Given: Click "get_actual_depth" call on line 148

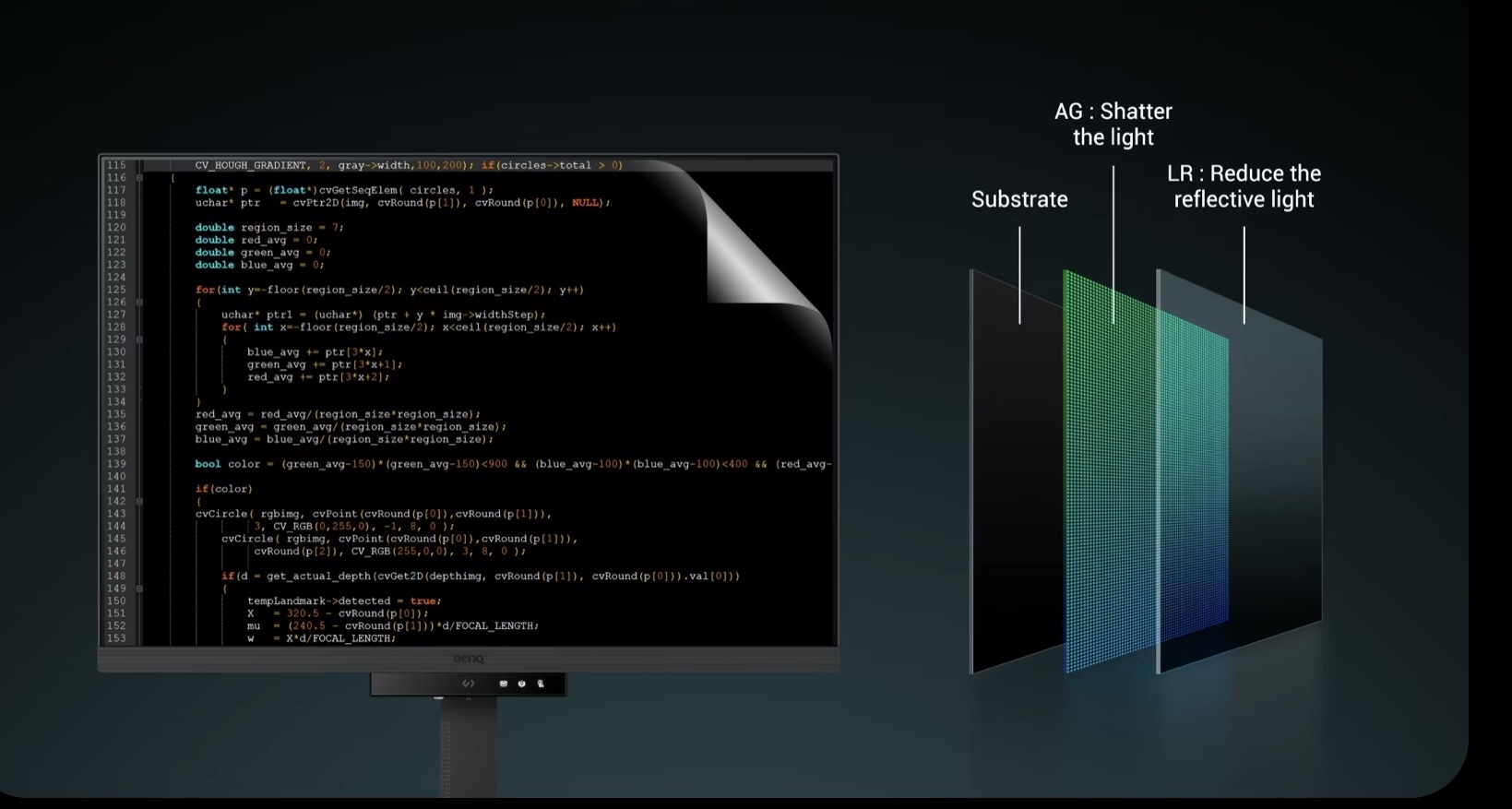Looking at the screenshot, I should 318,577.
